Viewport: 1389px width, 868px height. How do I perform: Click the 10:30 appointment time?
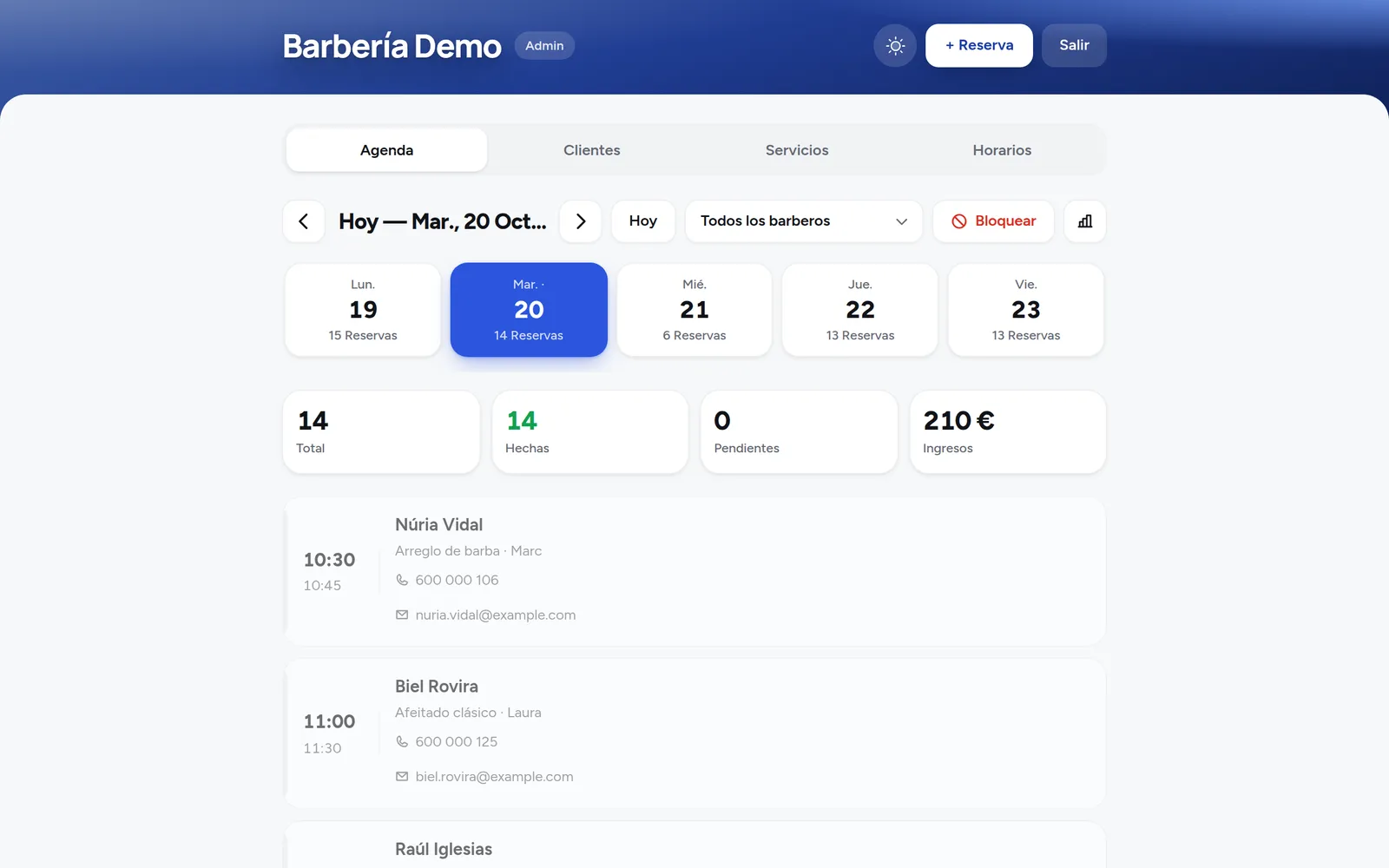329,560
